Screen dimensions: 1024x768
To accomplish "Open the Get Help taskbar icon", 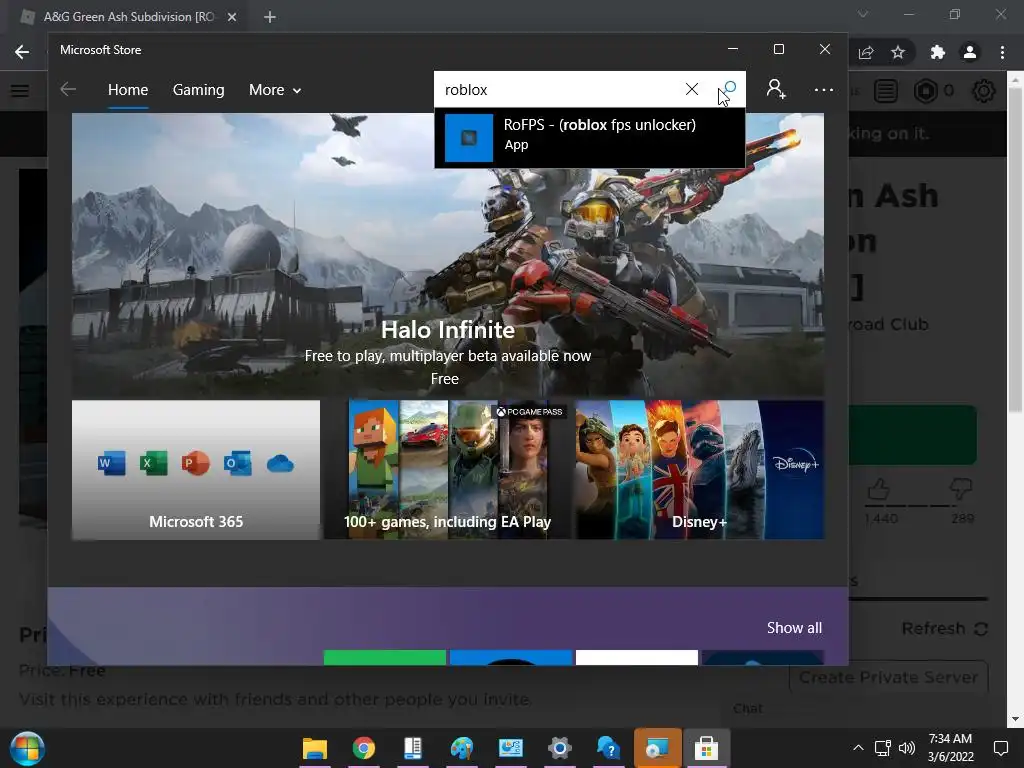I will click(608, 748).
